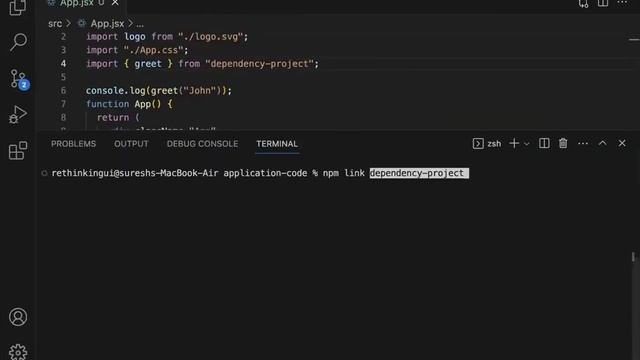Image resolution: width=640 pixels, height=360 pixels.
Task: Open terminal panel More Actions
Action: point(583,143)
